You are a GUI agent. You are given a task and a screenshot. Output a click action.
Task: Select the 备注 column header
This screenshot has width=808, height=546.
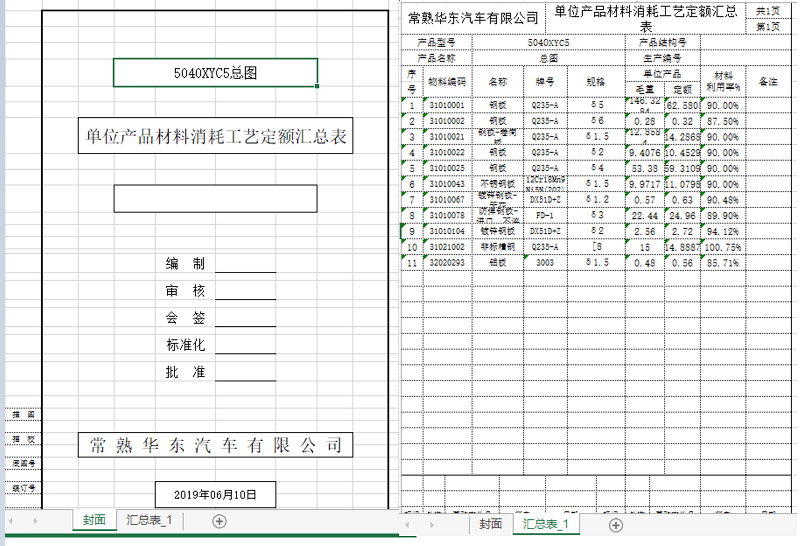pyautogui.click(x=768, y=82)
